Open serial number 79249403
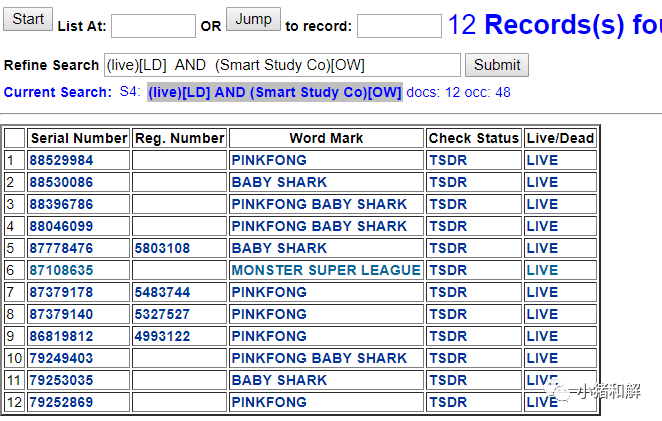Viewport: 662px width, 421px height. (x=61, y=358)
